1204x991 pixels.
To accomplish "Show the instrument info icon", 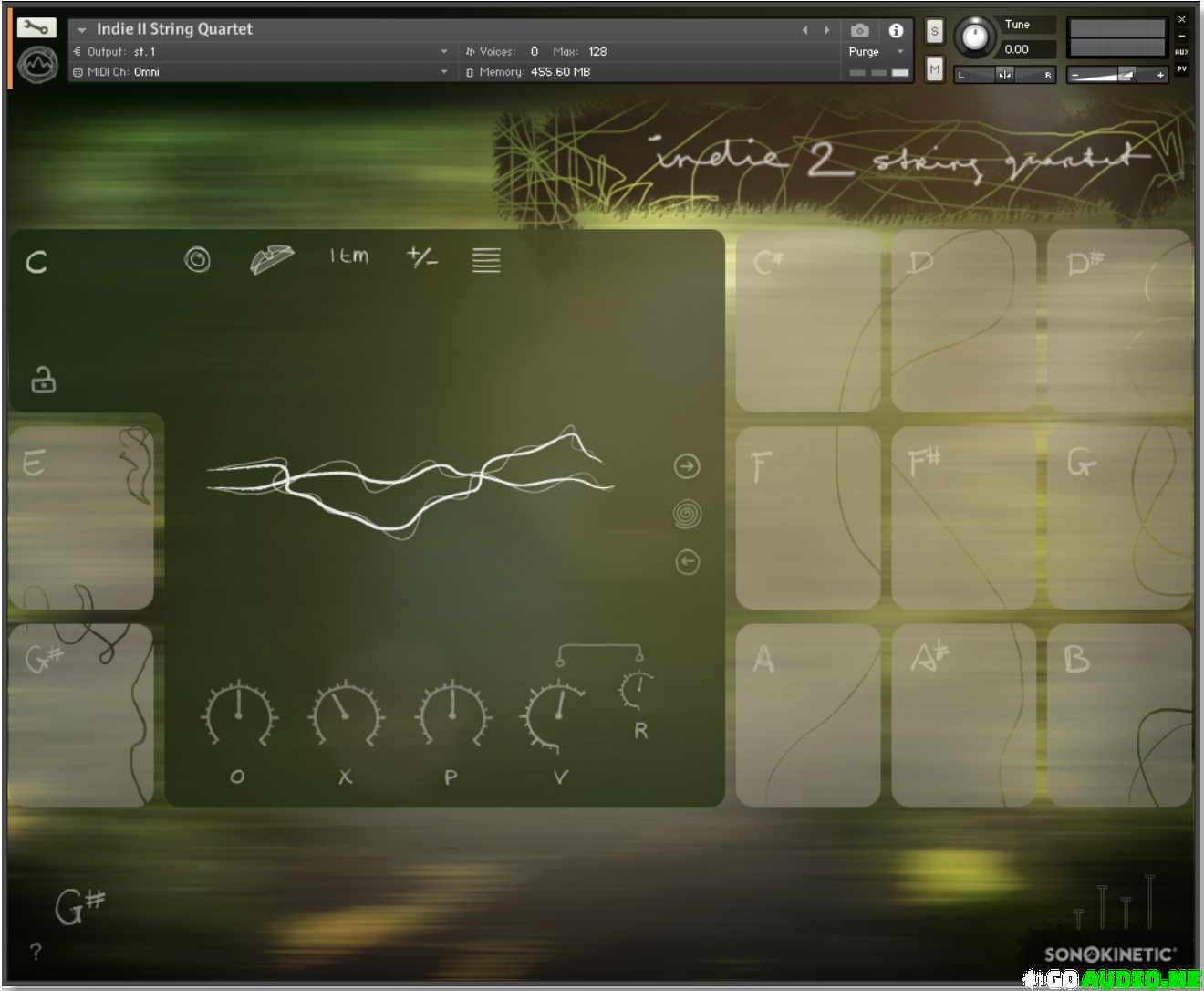I will click(896, 30).
